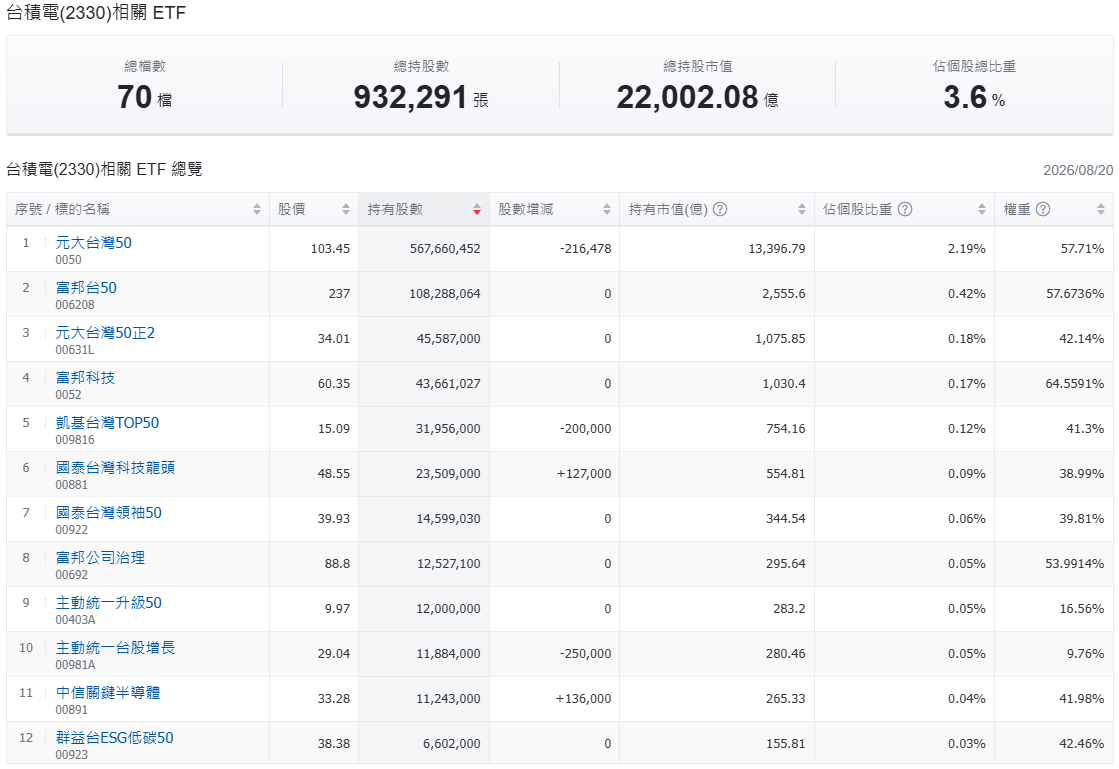Click the total holdings 932,291 張
Image resolution: width=1119 pixels, height=769 pixels.
tap(421, 97)
